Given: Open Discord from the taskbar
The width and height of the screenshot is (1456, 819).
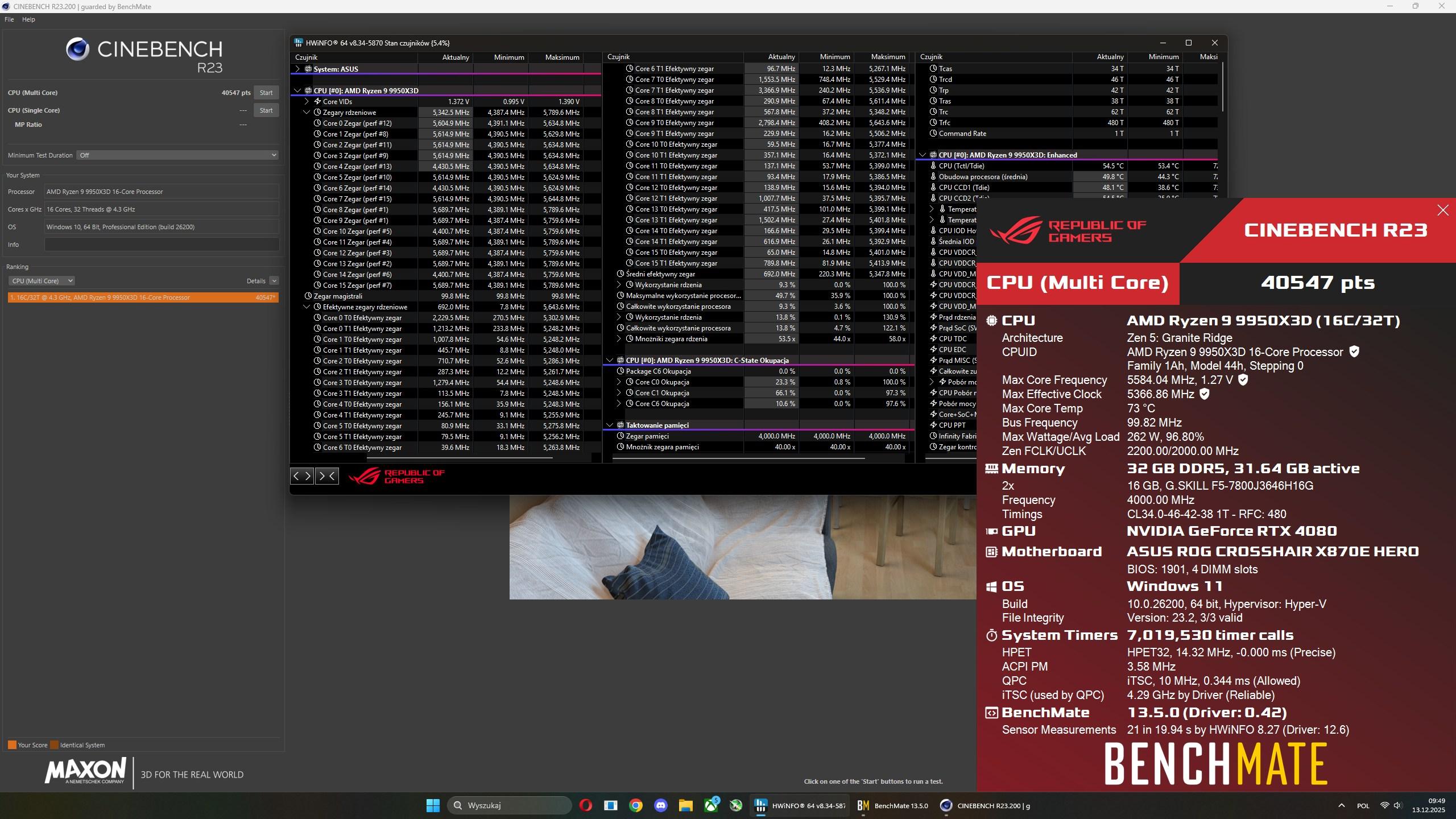Looking at the screenshot, I should pos(660,805).
